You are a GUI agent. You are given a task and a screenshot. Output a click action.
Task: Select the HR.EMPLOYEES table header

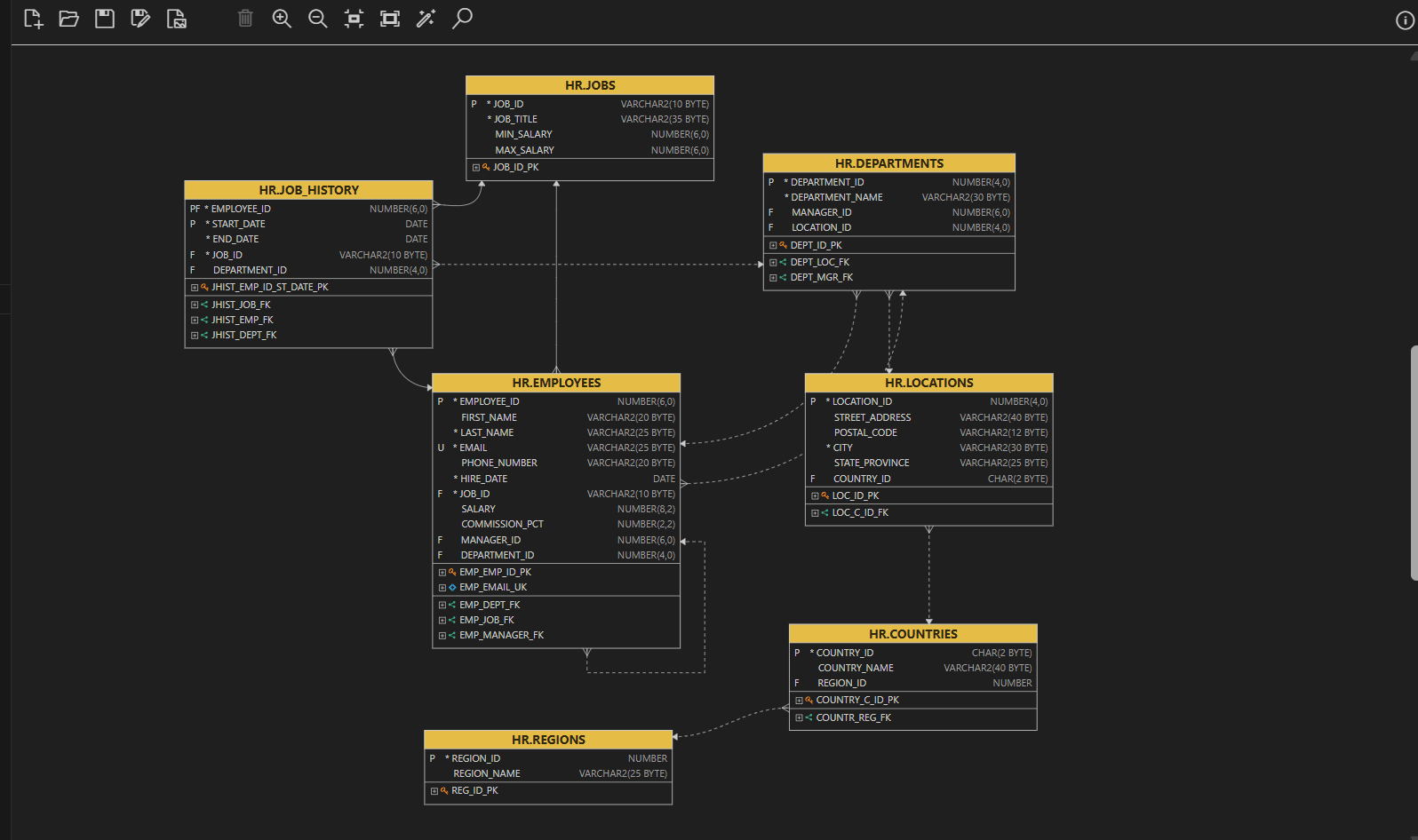[556, 383]
